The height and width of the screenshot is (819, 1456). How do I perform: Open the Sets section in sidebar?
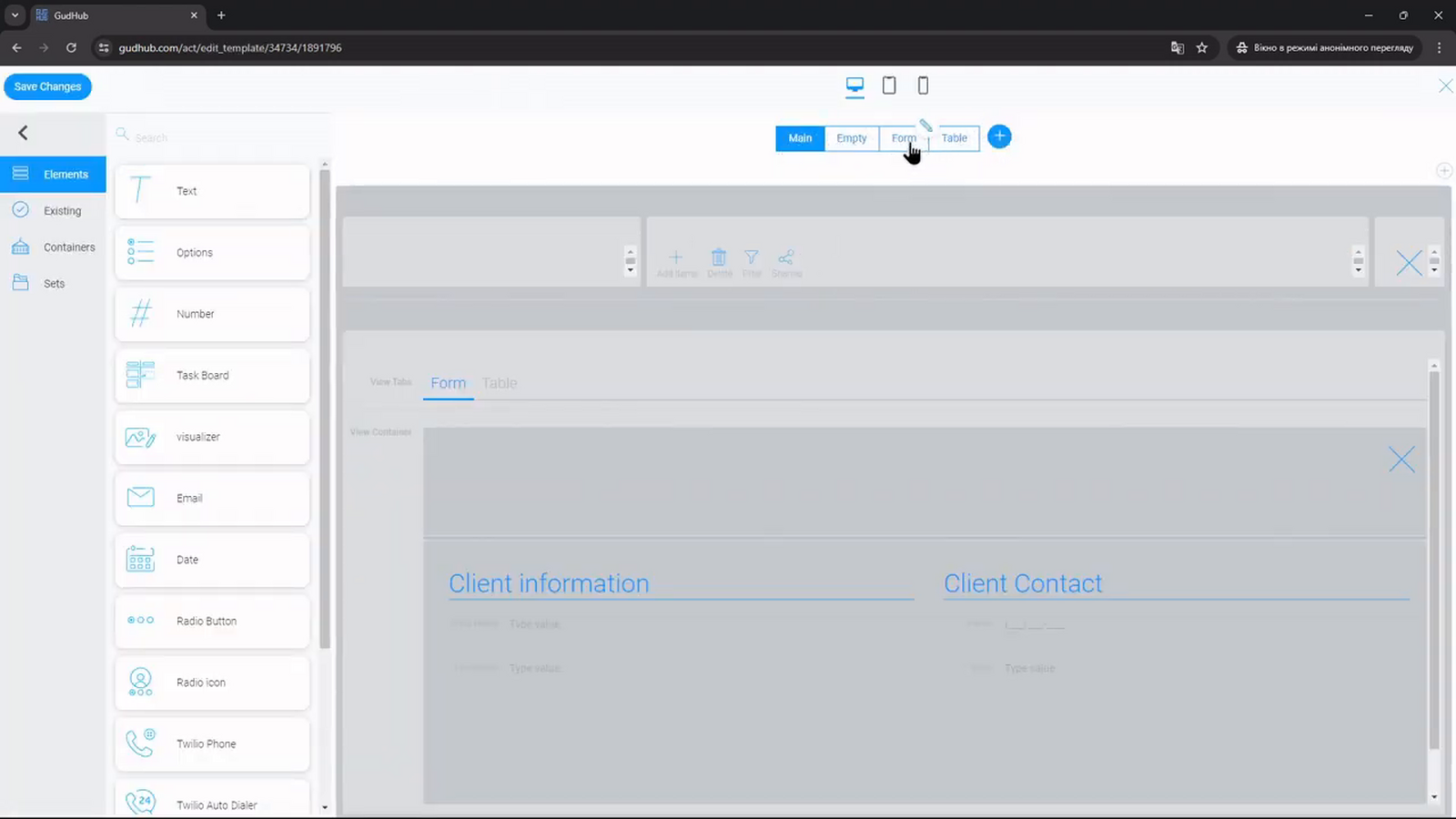coord(53,283)
